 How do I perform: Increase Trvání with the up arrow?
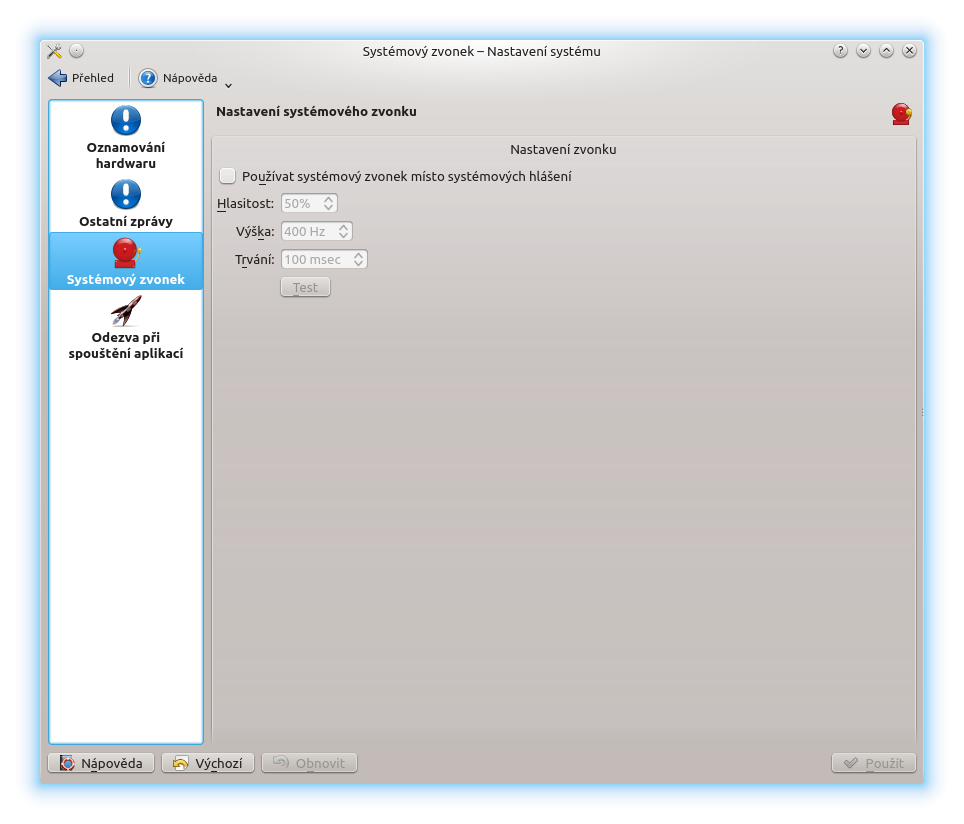(358, 255)
